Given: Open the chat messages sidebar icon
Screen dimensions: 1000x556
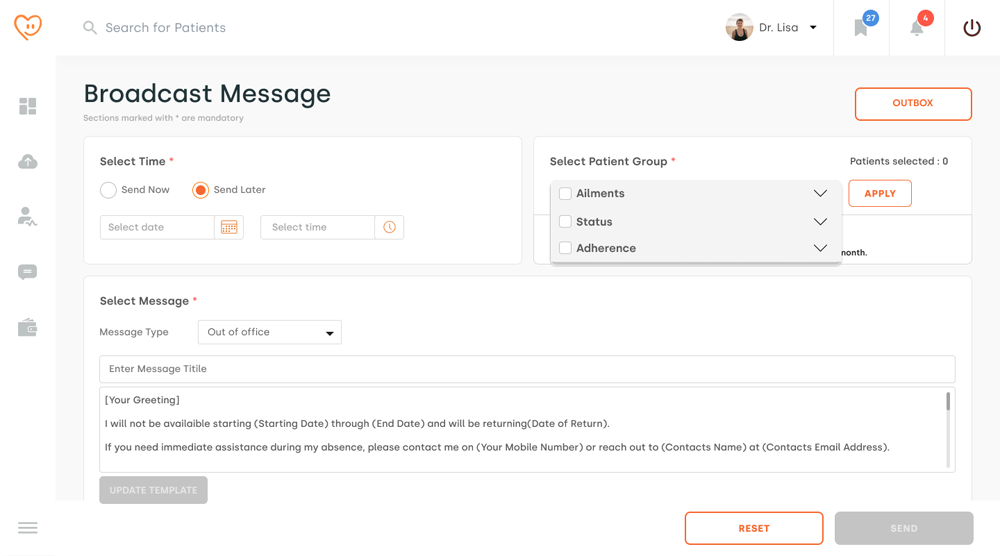Looking at the screenshot, I should [28, 272].
